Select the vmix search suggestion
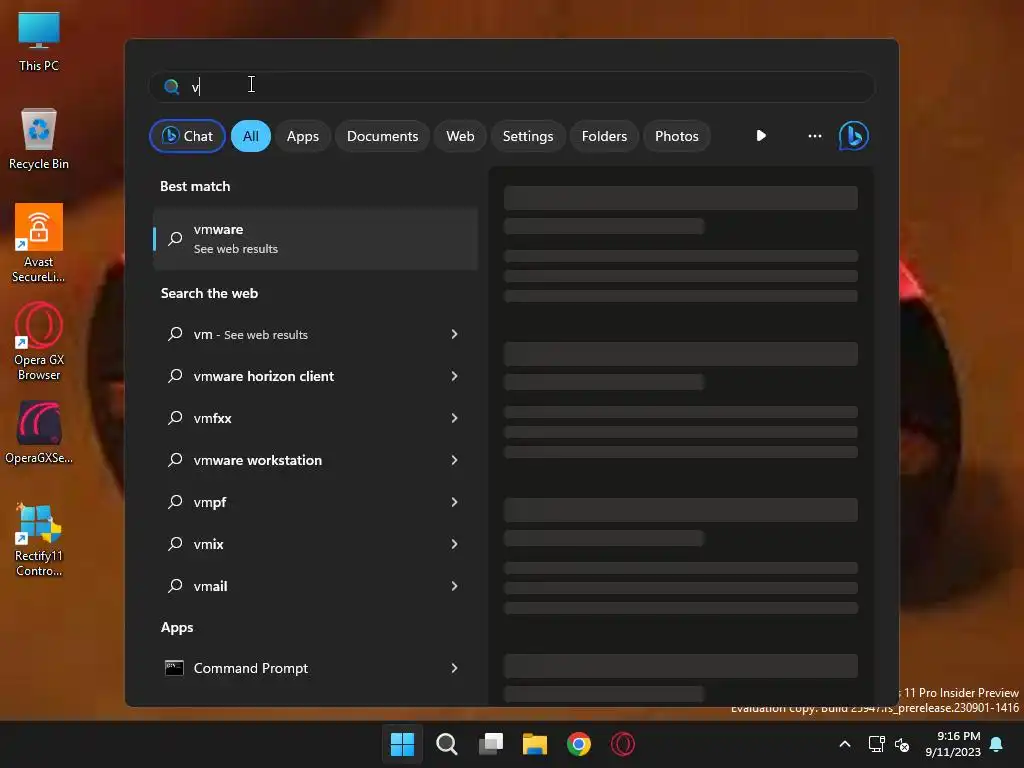Screen dimensions: 1024x768 pos(315,544)
